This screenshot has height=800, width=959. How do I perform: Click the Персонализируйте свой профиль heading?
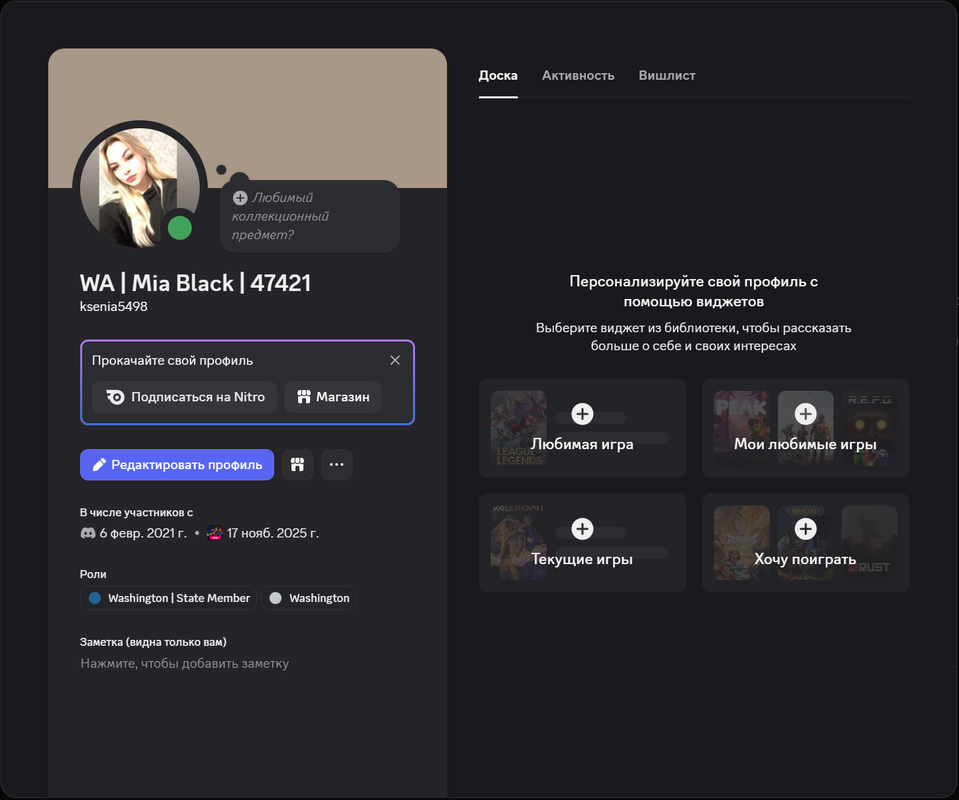(694, 291)
